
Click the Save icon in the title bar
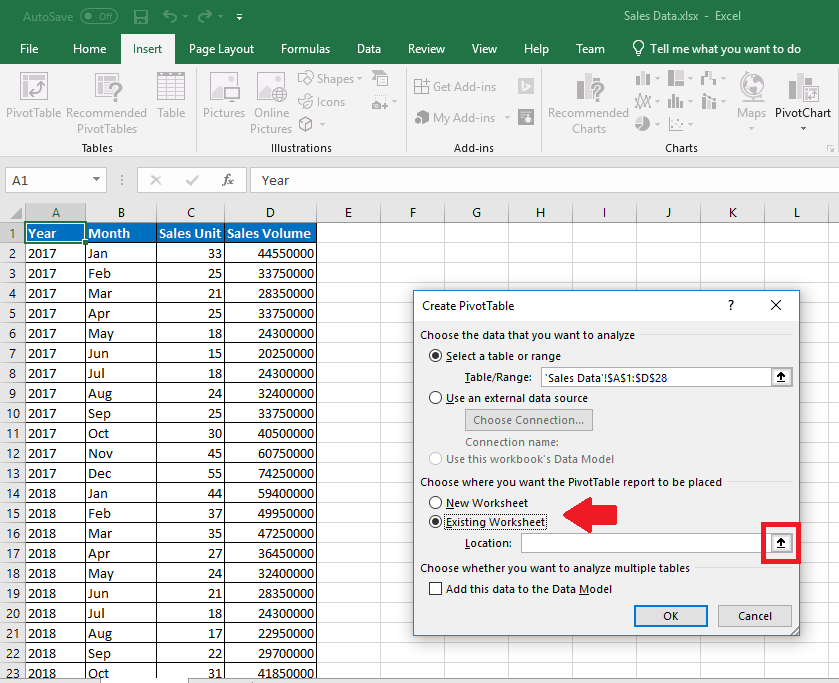(141, 17)
